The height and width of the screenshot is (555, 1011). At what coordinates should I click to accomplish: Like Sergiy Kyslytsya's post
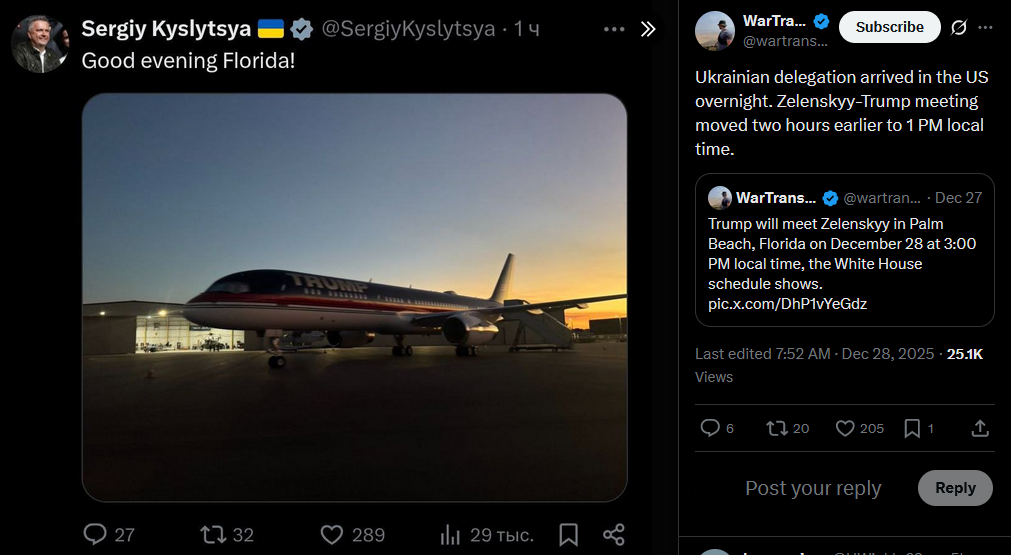(x=333, y=534)
